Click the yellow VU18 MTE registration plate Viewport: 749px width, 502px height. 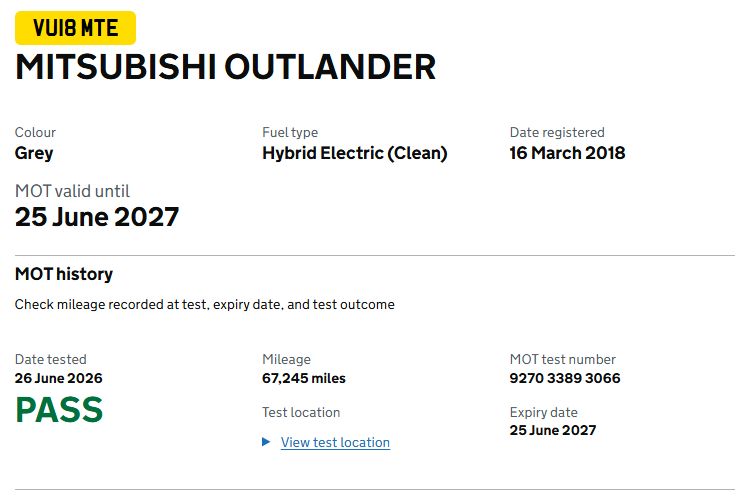(75, 28)
